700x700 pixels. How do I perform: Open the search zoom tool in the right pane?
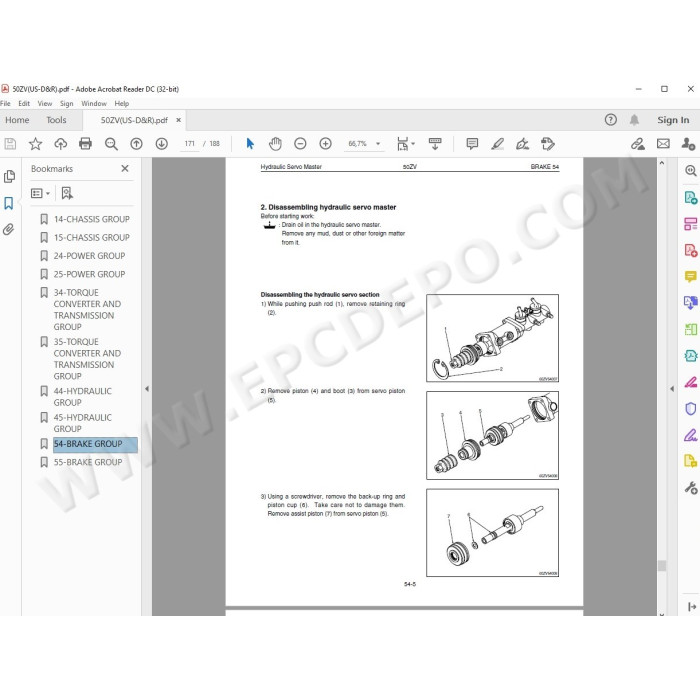[691, 171]
